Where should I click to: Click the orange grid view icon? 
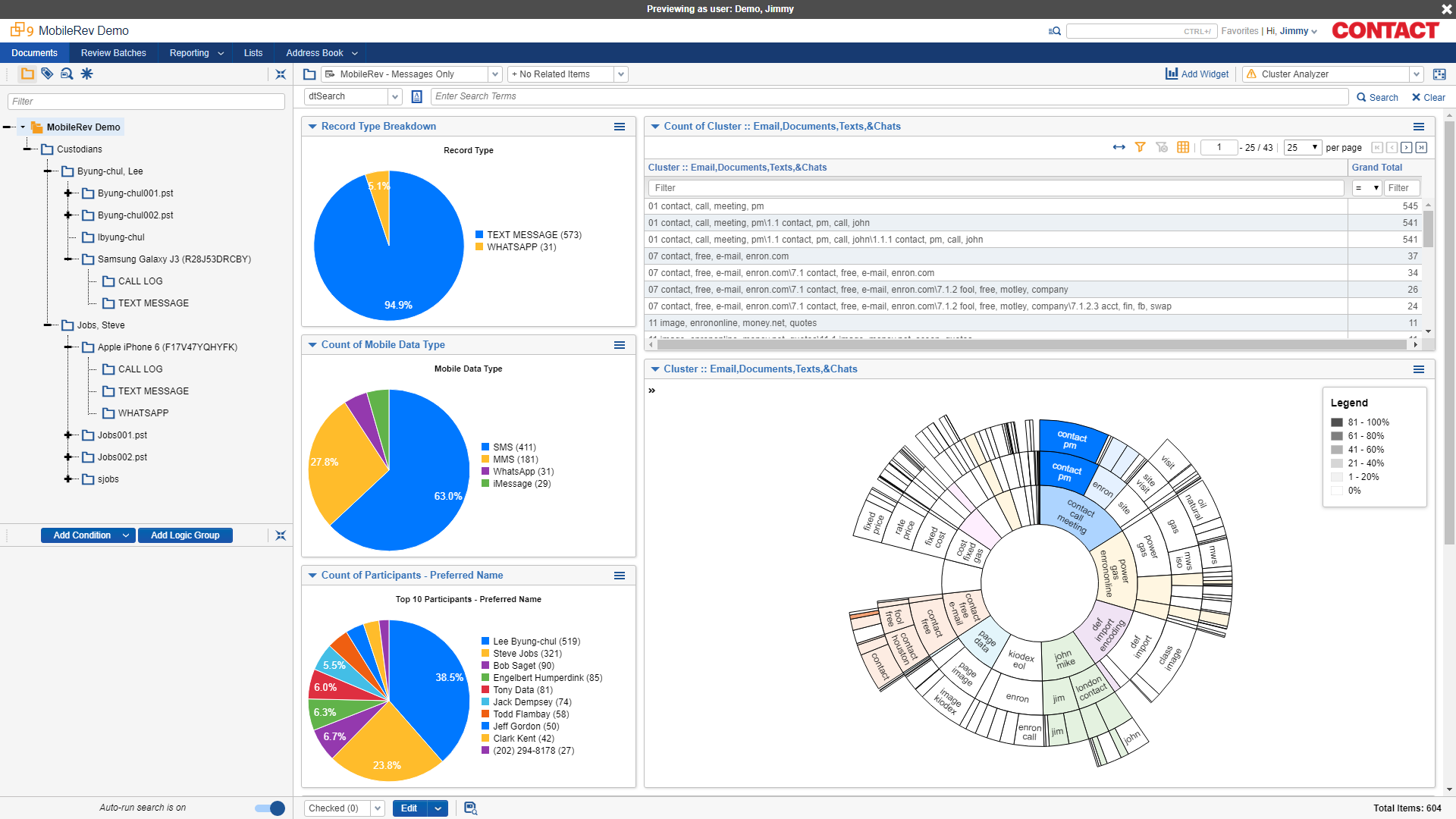(1183, 147)
